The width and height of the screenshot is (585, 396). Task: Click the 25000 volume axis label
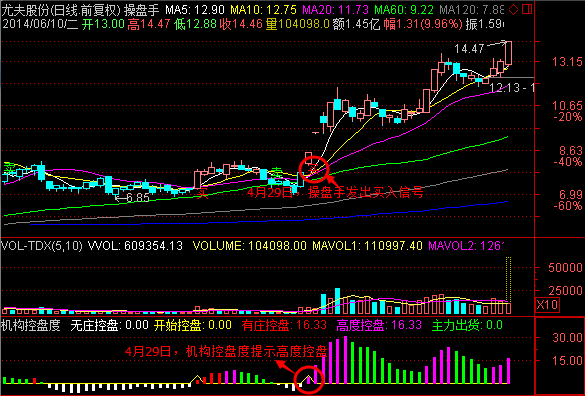(x=566, y=290)
